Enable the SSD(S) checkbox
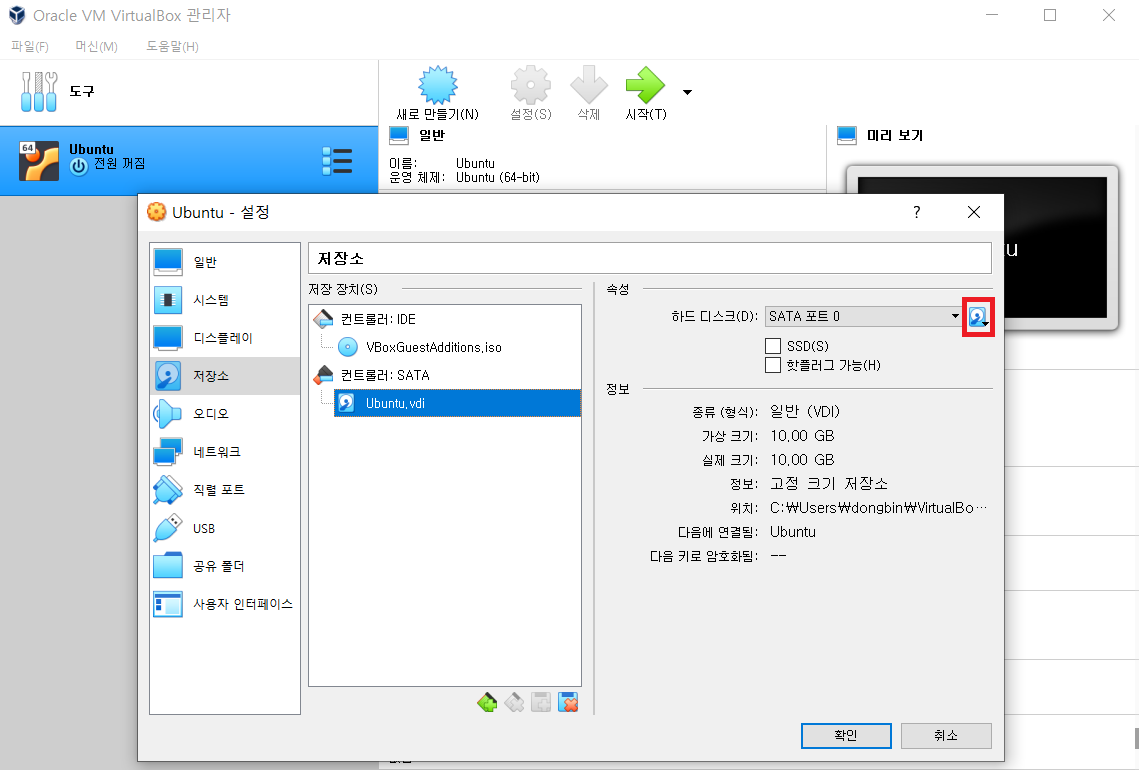1139x770 pixels. point(773,346)
